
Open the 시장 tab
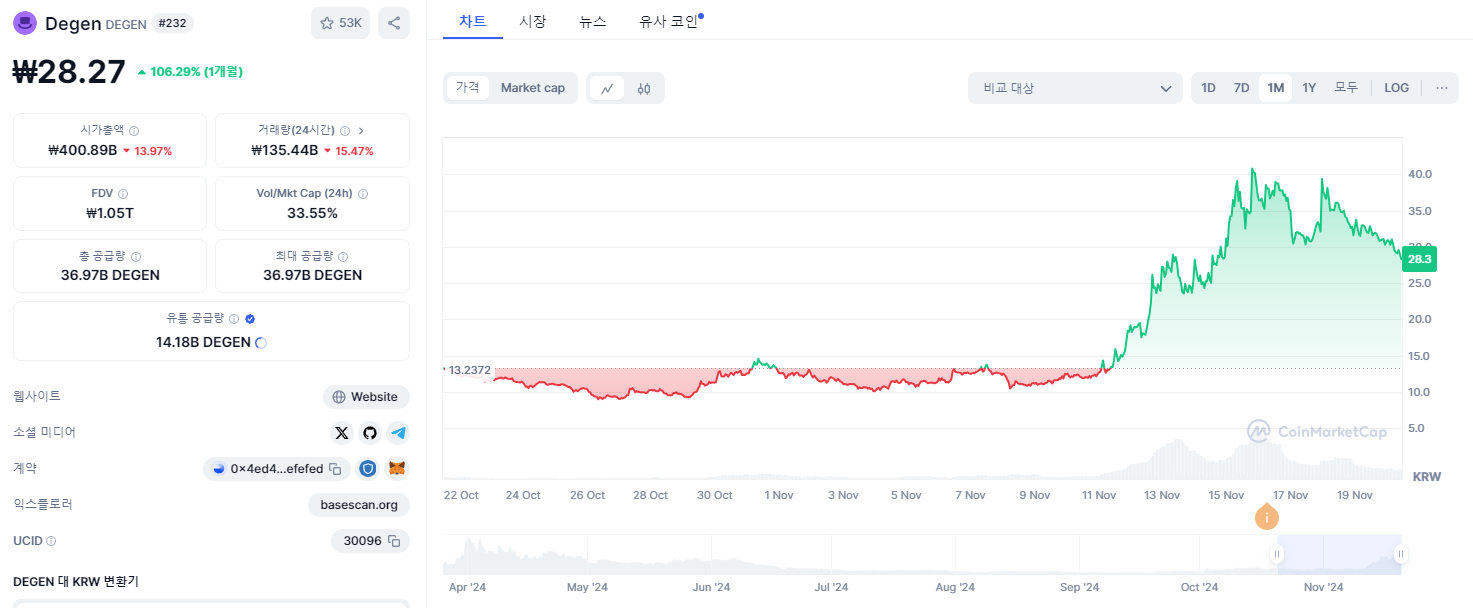point(533,21)
